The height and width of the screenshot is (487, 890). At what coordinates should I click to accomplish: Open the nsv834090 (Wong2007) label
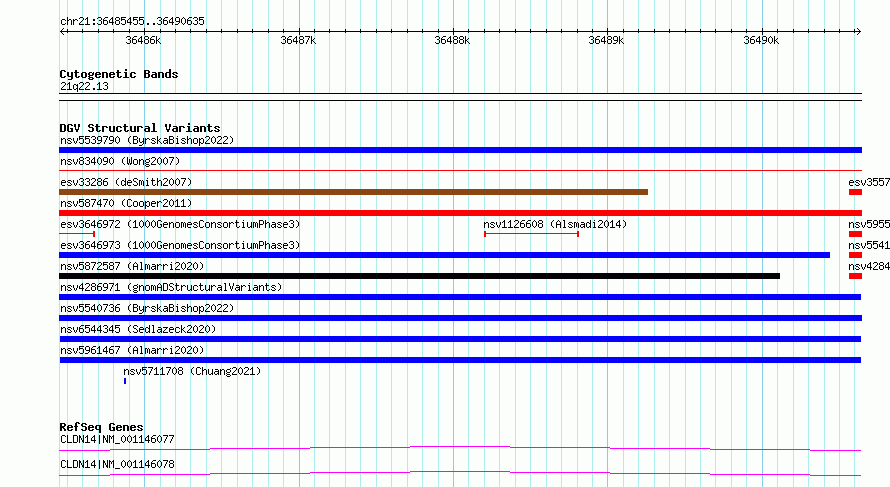click(120, 161)
